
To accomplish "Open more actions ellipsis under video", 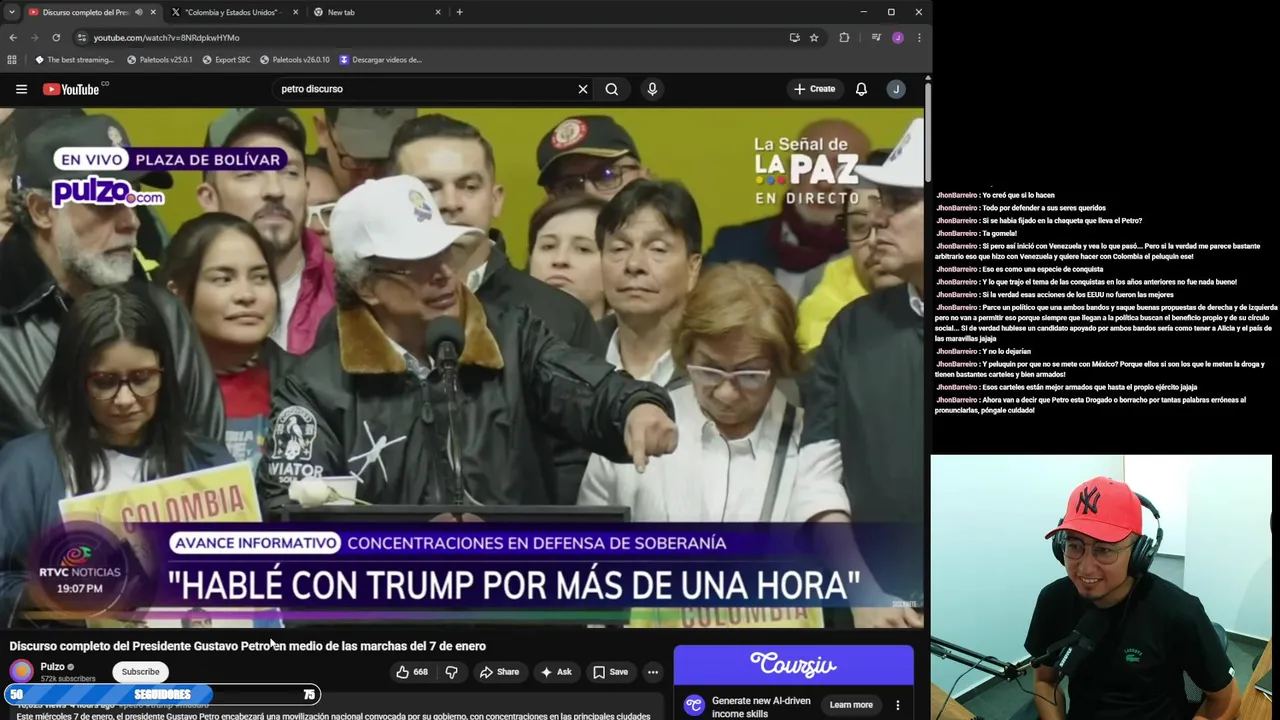I will (x=653, y=672).
